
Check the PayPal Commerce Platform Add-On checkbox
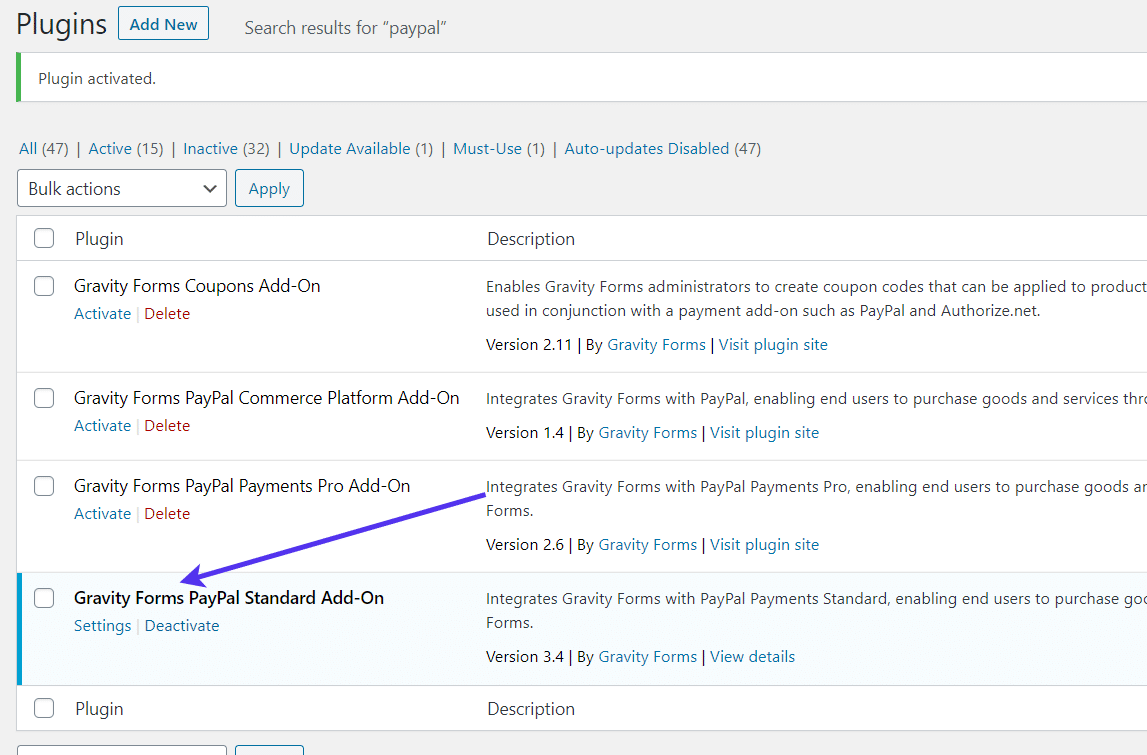(x=43, y=398)
